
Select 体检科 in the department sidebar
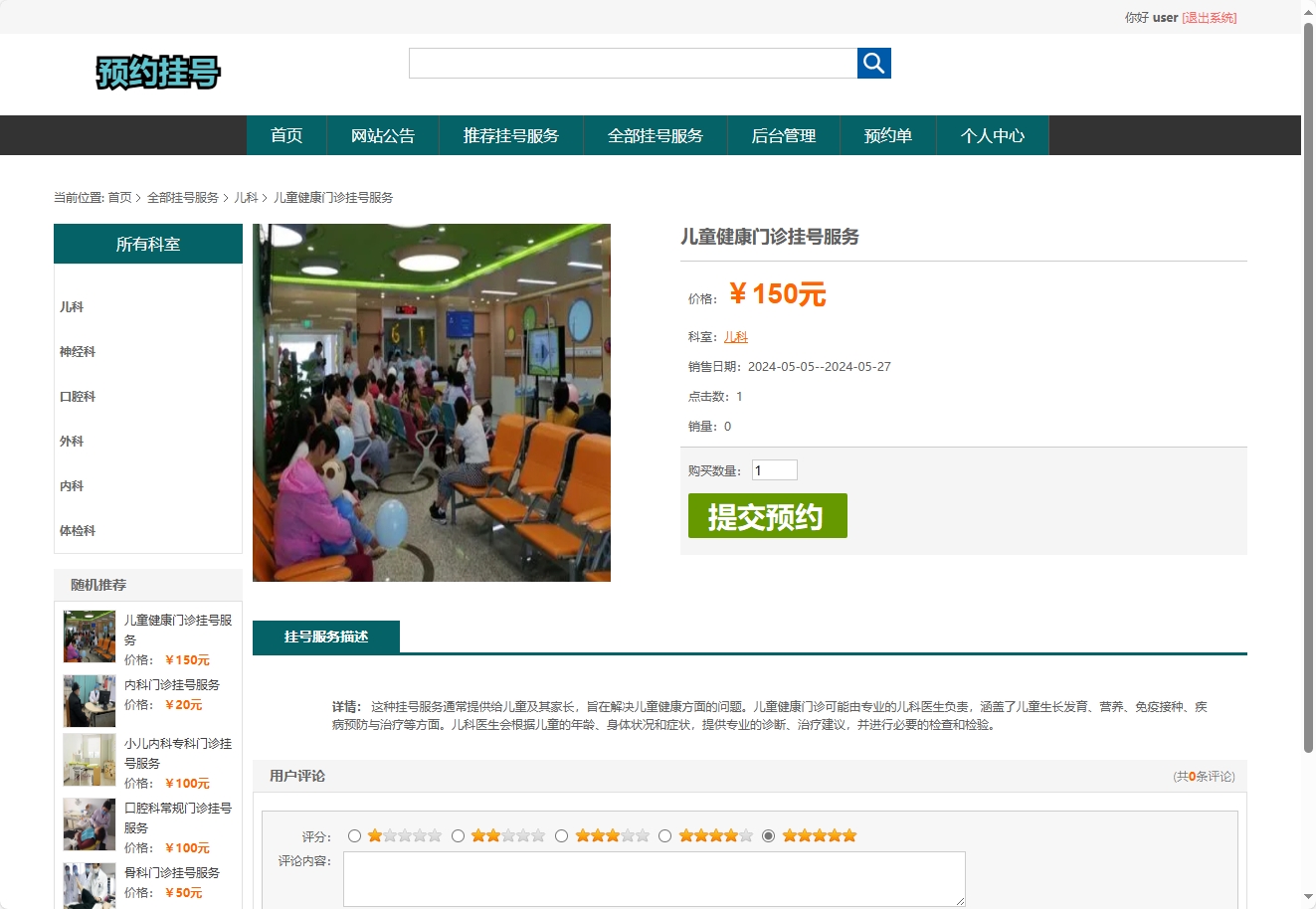coord(78,531)
